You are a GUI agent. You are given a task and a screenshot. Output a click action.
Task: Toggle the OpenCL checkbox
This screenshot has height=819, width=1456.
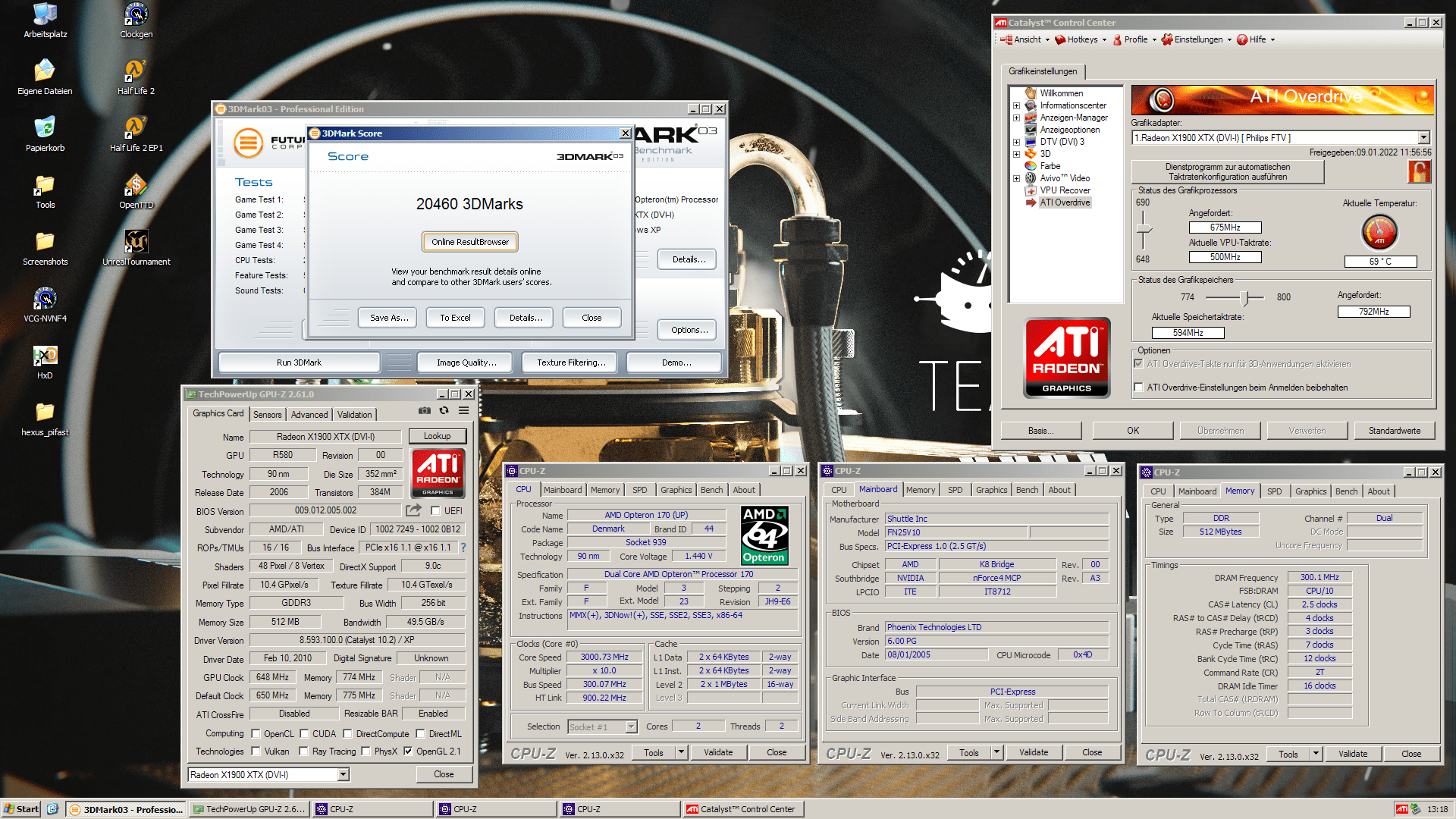pyautogui.click(x=256, y=734)
